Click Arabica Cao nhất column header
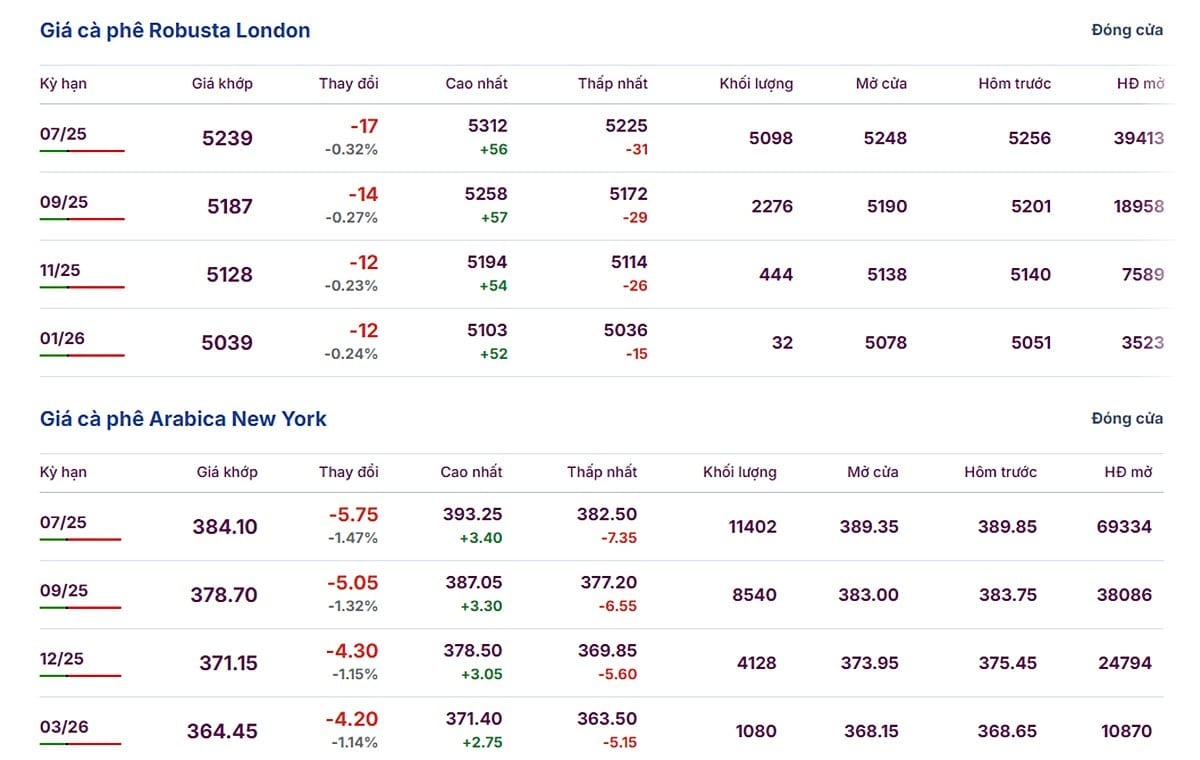The width and height of the screenshot is (1200, 760). coord(471,472)
